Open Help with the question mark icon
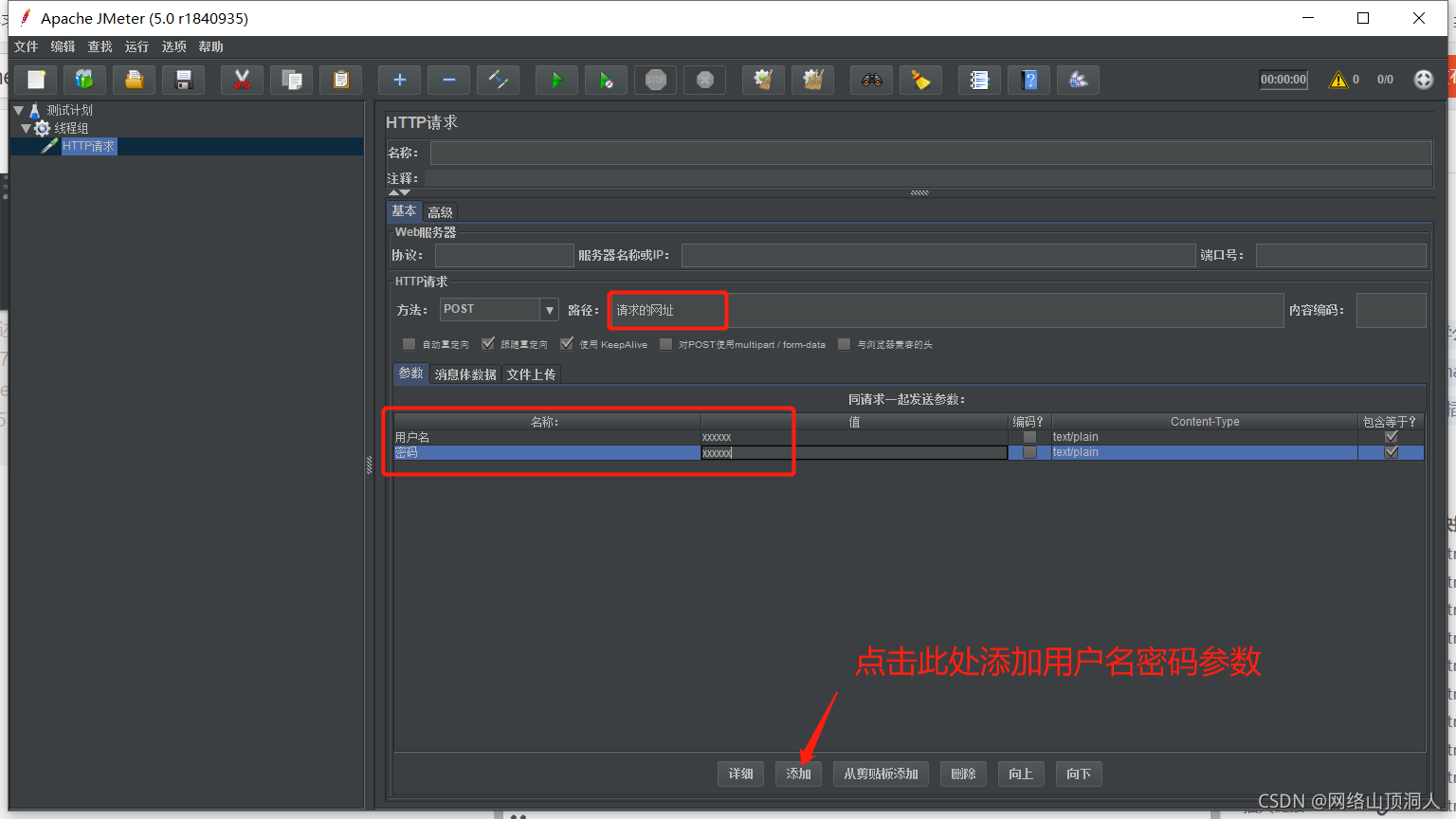This screenshot has width=1456, height=819. [x=1028, y=80]
